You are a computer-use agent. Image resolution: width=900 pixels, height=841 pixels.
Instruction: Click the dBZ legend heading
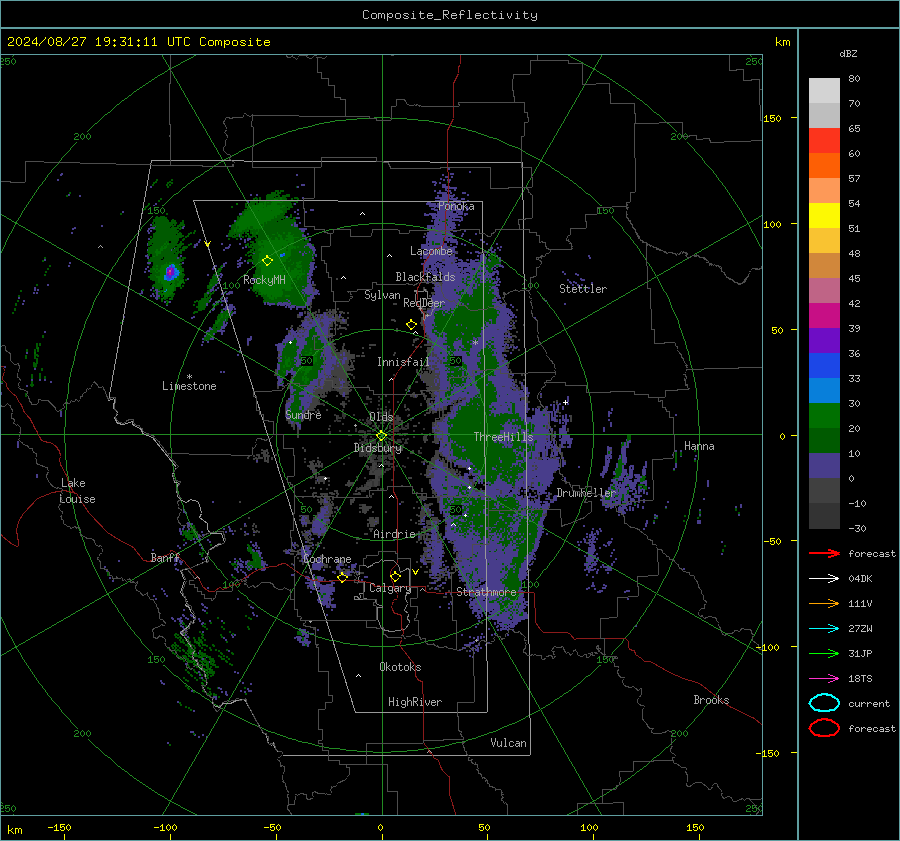(x=848, y=53)
